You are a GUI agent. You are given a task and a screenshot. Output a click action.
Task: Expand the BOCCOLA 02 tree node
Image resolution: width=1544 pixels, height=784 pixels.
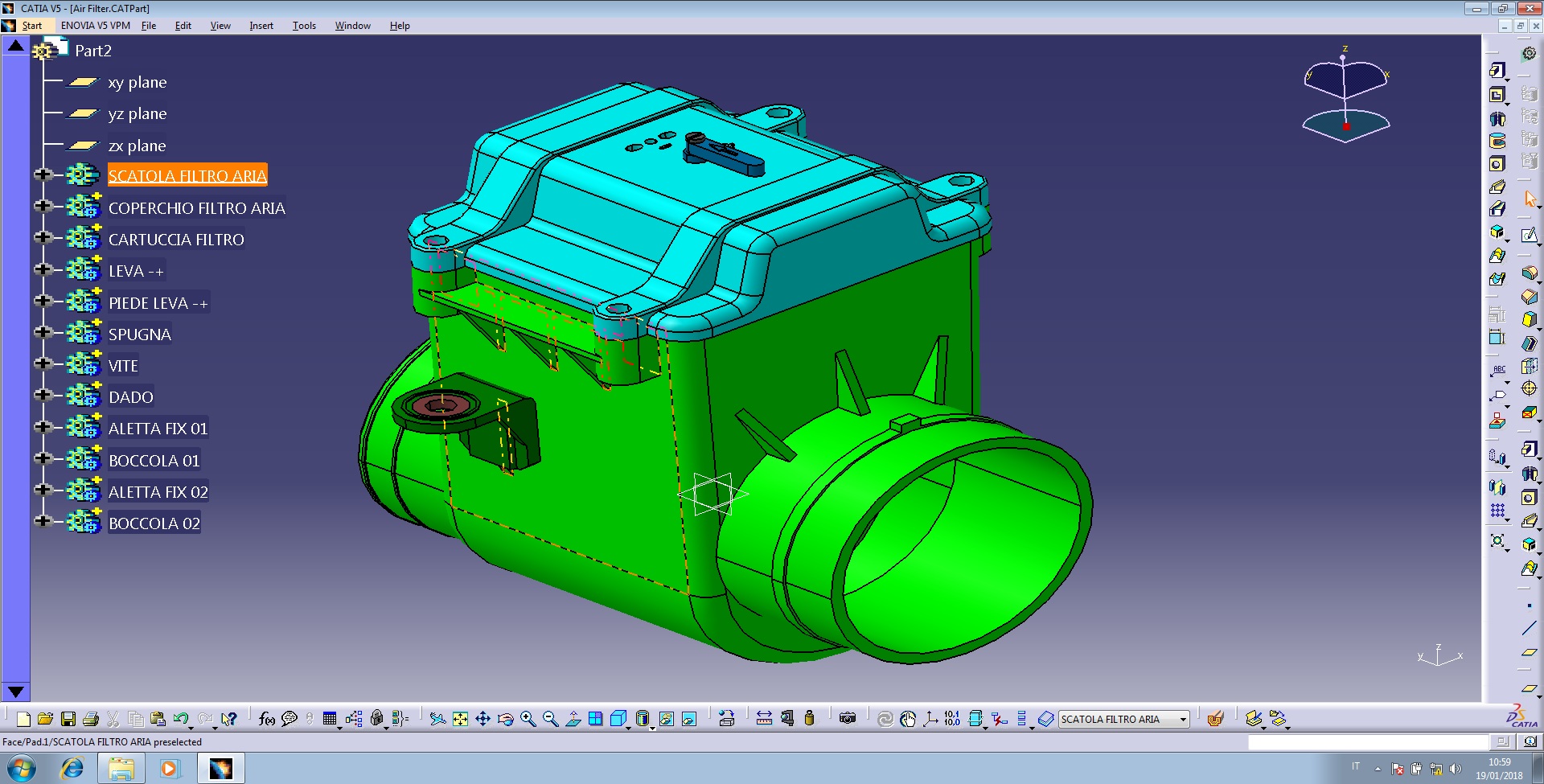[x=43, y=522]
